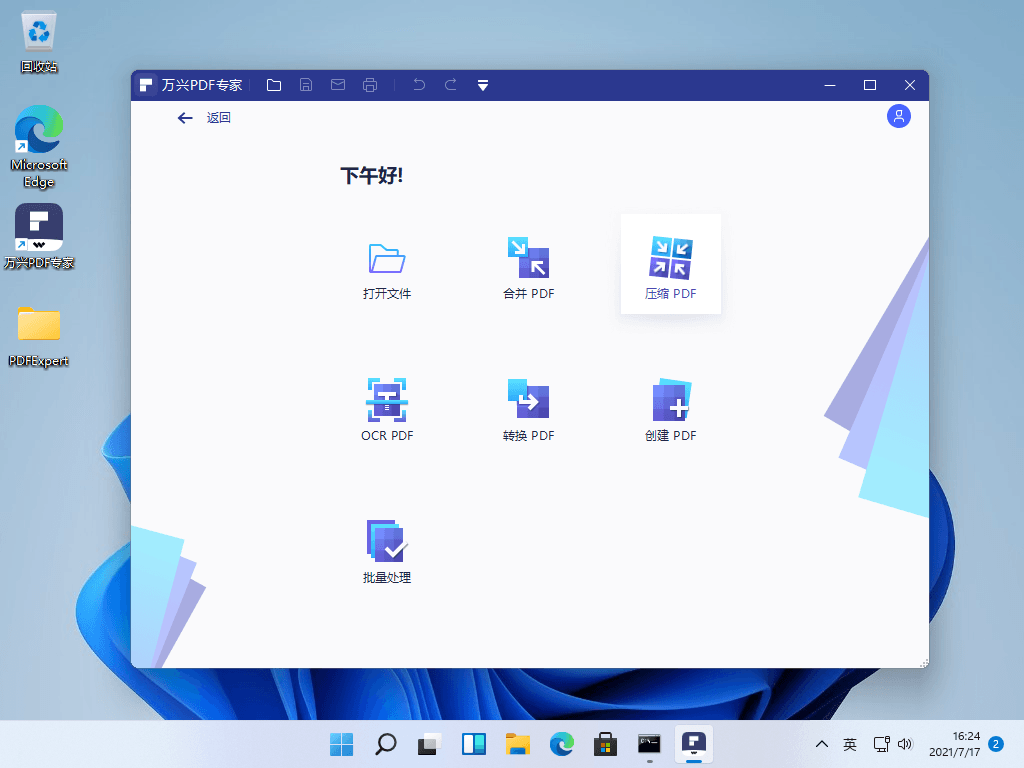Open File Explorer from the taskbar
The height and width of the screenshot is (768, 1024).
517,744
